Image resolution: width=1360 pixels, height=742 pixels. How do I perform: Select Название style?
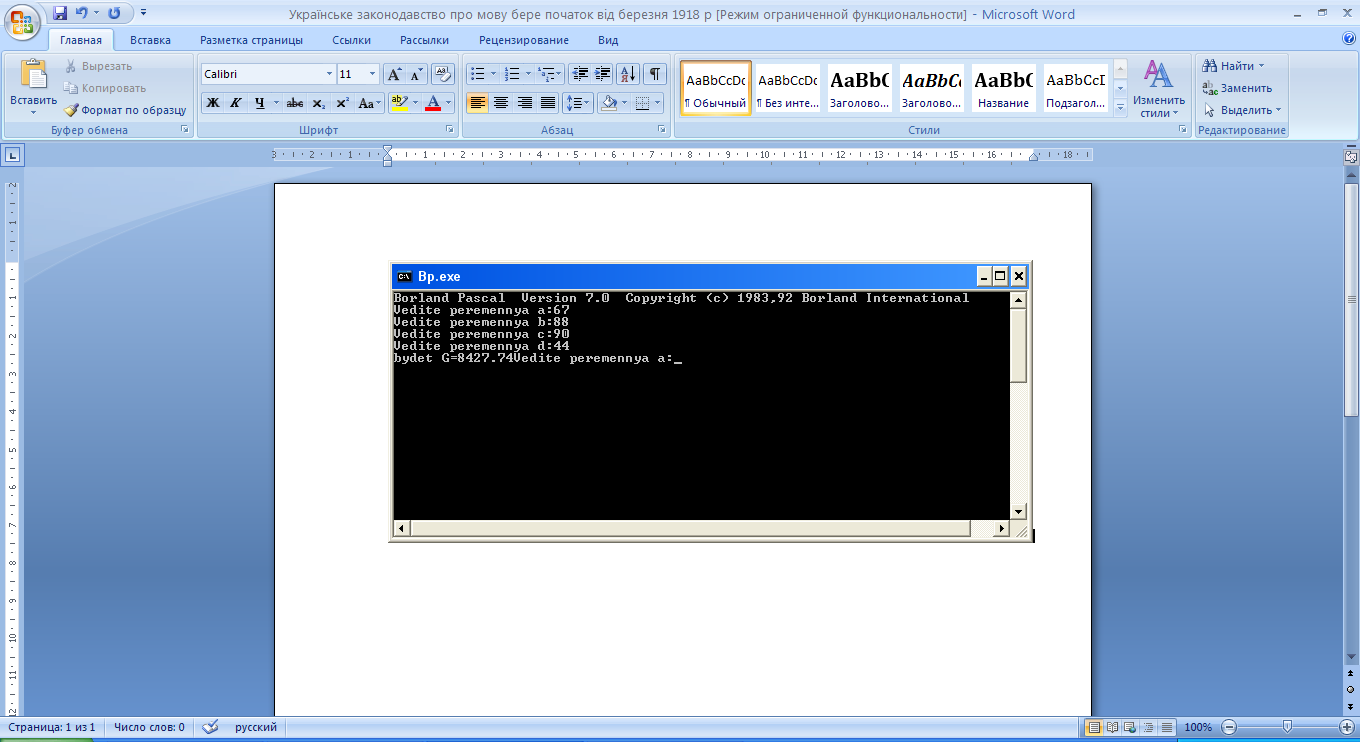(1004, 88)
